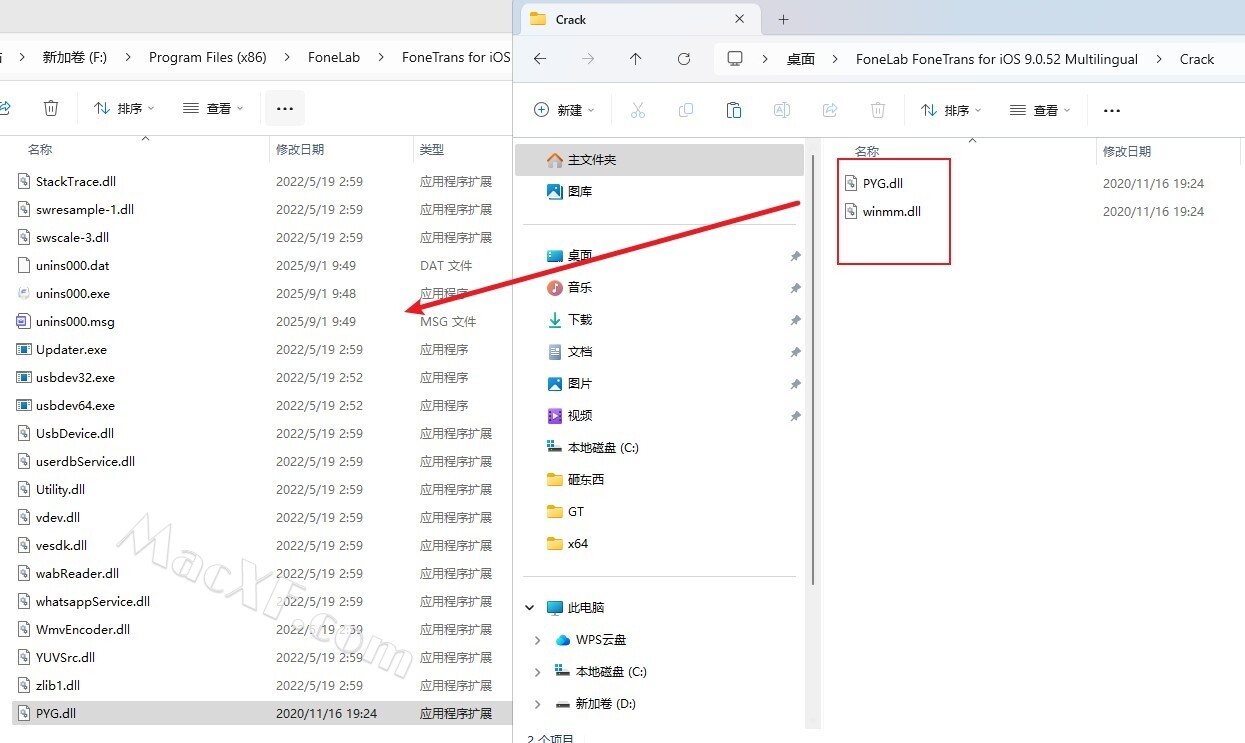Open the 查看 dropdown in Crack window
The width and height of the screenshot is (1245, 743).
pos(1040,110)
